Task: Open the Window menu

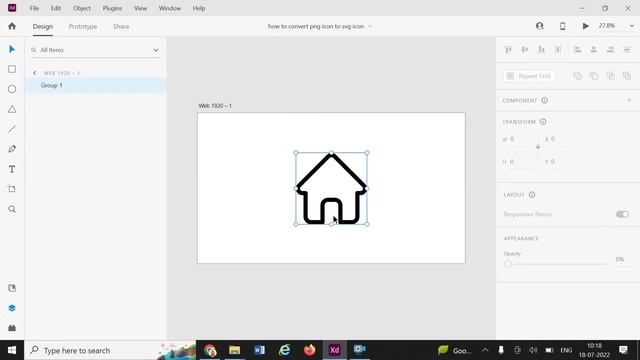Action: (x=170, y=8)
